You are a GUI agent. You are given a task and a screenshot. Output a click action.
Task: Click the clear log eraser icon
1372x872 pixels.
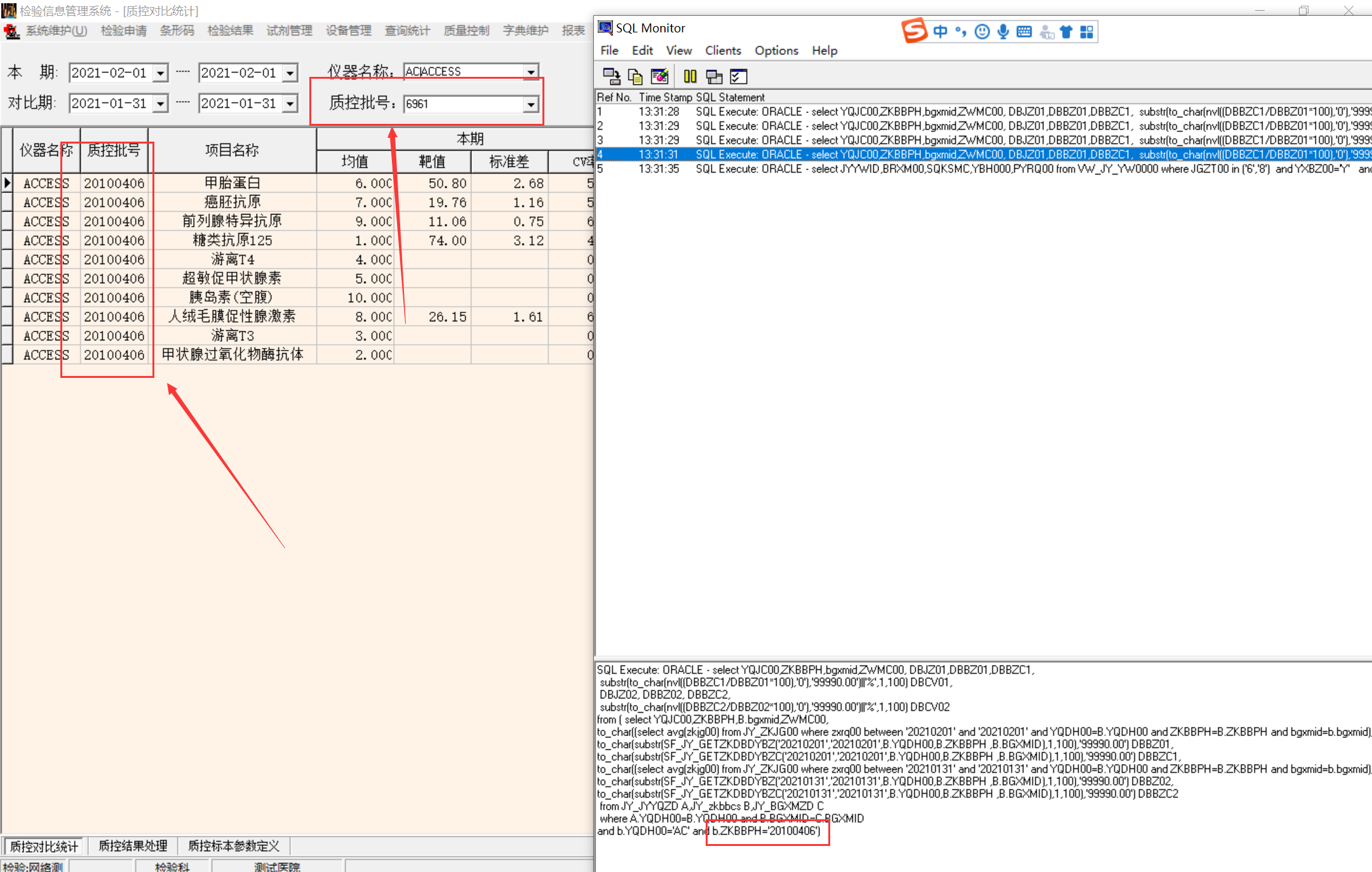[x=660, y=77]
